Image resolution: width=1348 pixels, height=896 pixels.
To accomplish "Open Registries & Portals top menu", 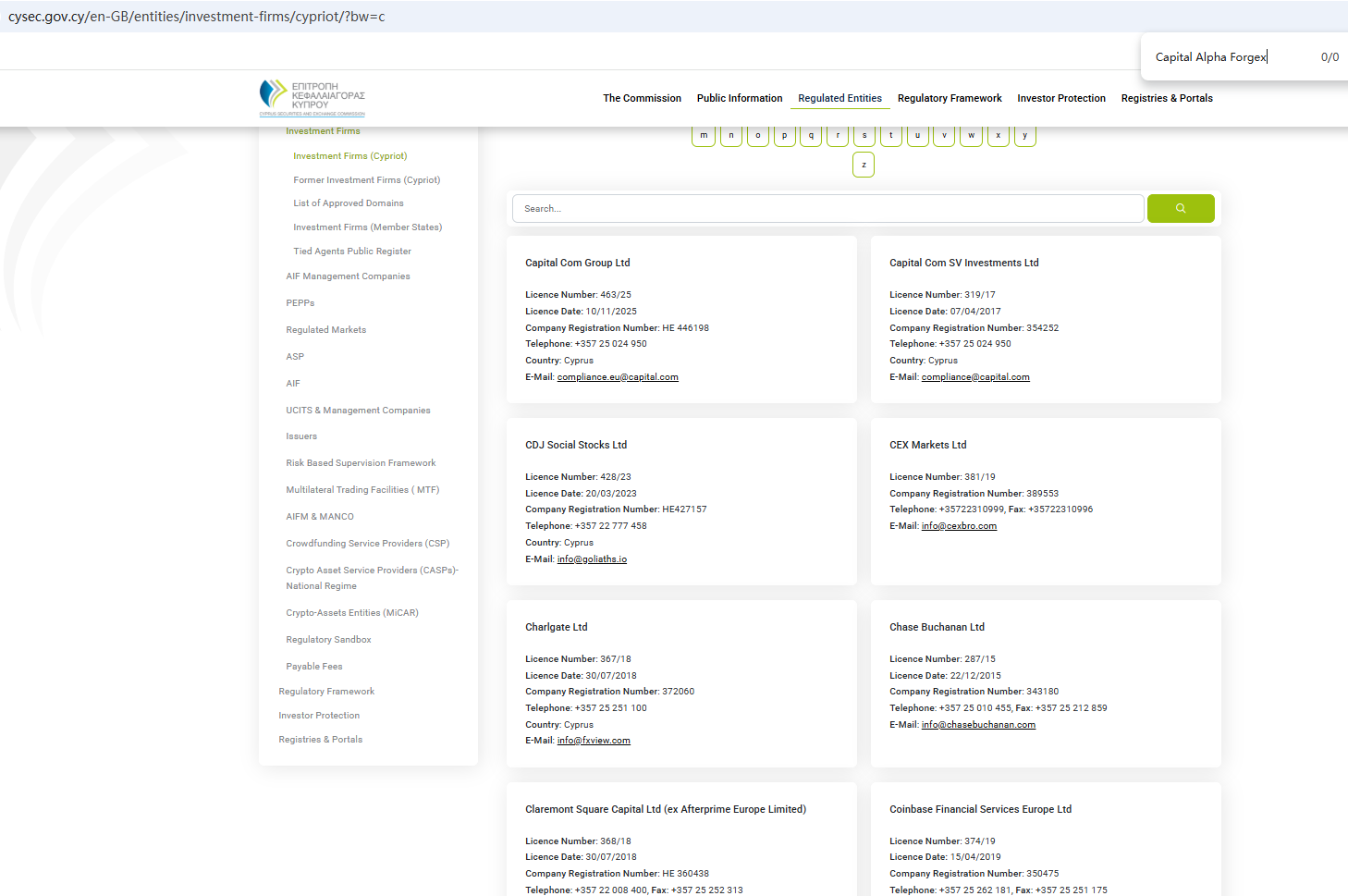I will 1166,98.
